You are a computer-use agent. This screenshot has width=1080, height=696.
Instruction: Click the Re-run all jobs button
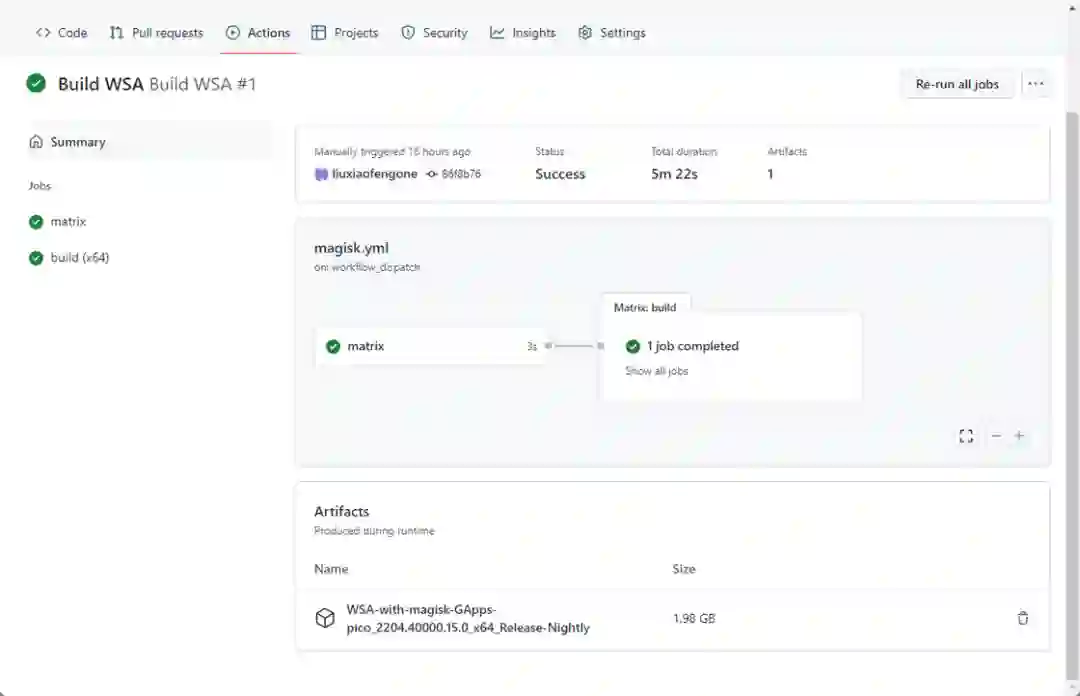(957, 84)
